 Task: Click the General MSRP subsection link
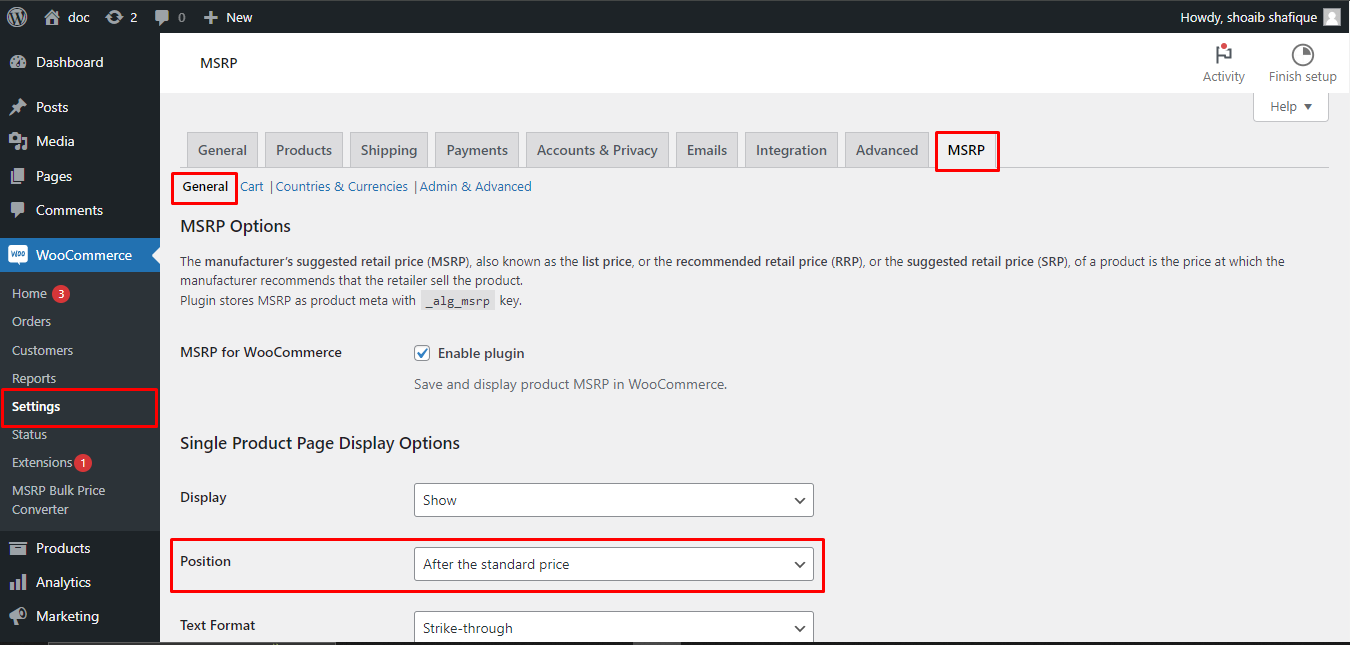tap(205, 187)
